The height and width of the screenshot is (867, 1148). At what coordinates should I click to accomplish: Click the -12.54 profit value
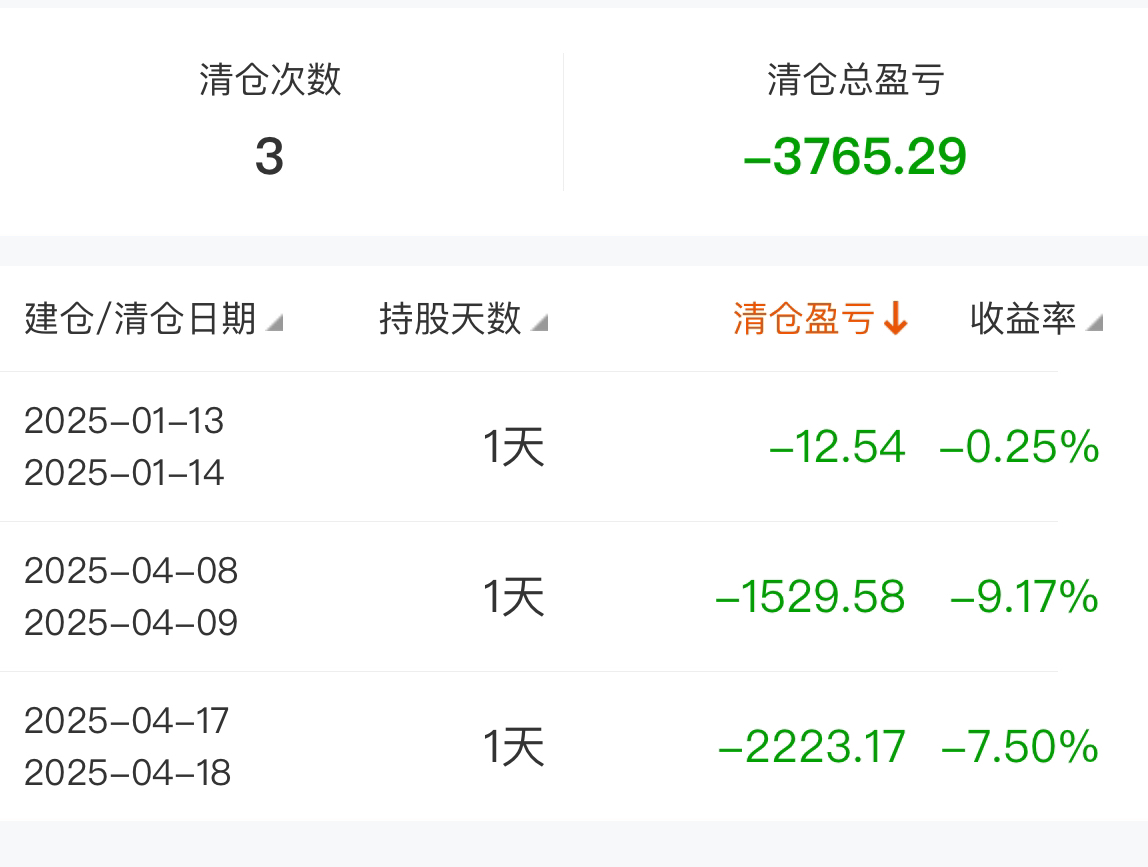(x=838, y=447)
